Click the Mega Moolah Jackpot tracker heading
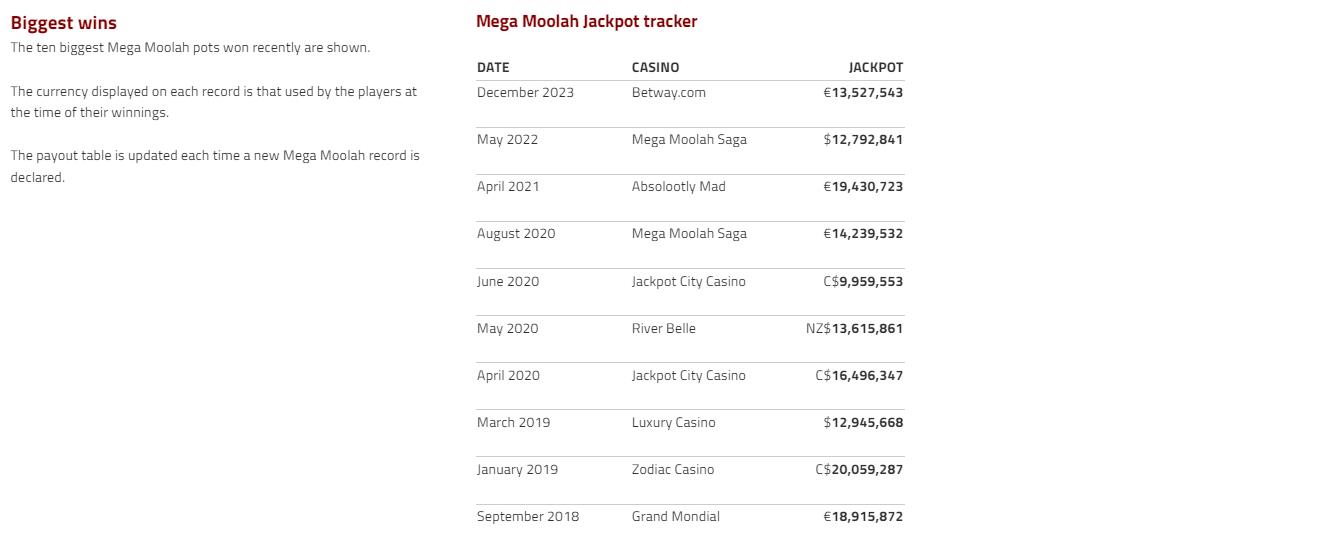 tap(586, 21)
